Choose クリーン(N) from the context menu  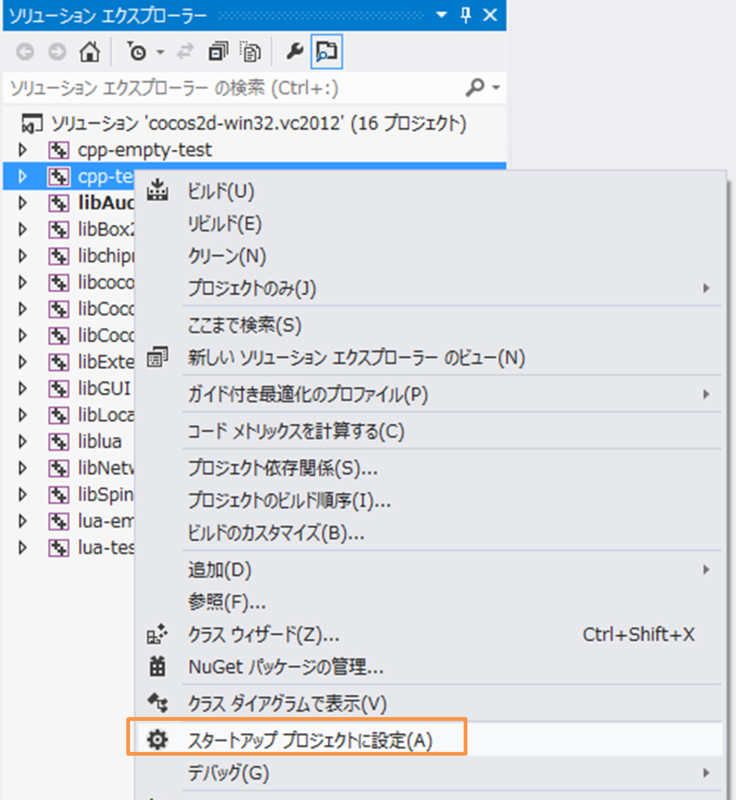pyautogui.click(x=429, y=256)
